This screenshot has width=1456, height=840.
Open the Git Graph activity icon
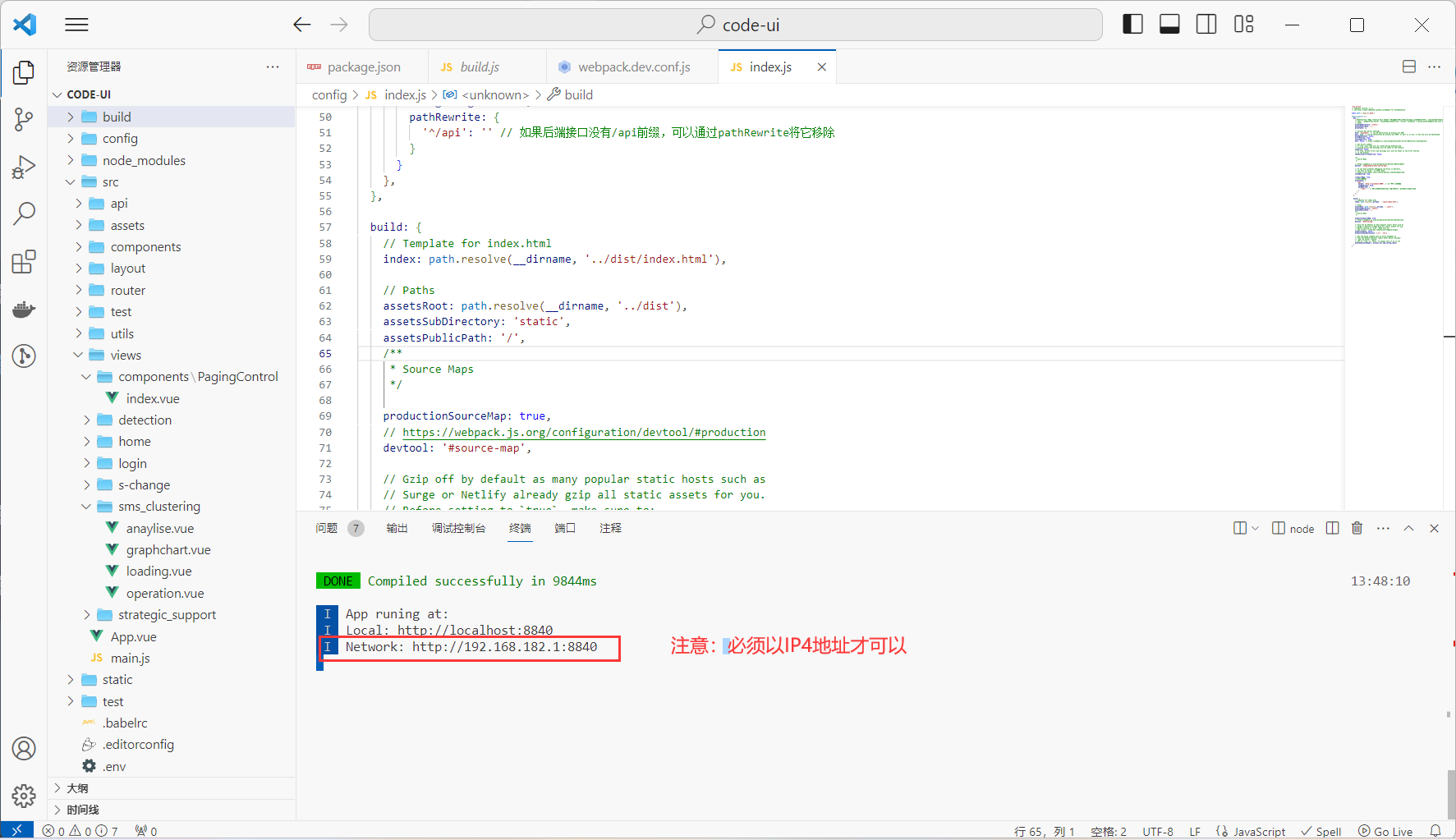(x=24, y=356)
